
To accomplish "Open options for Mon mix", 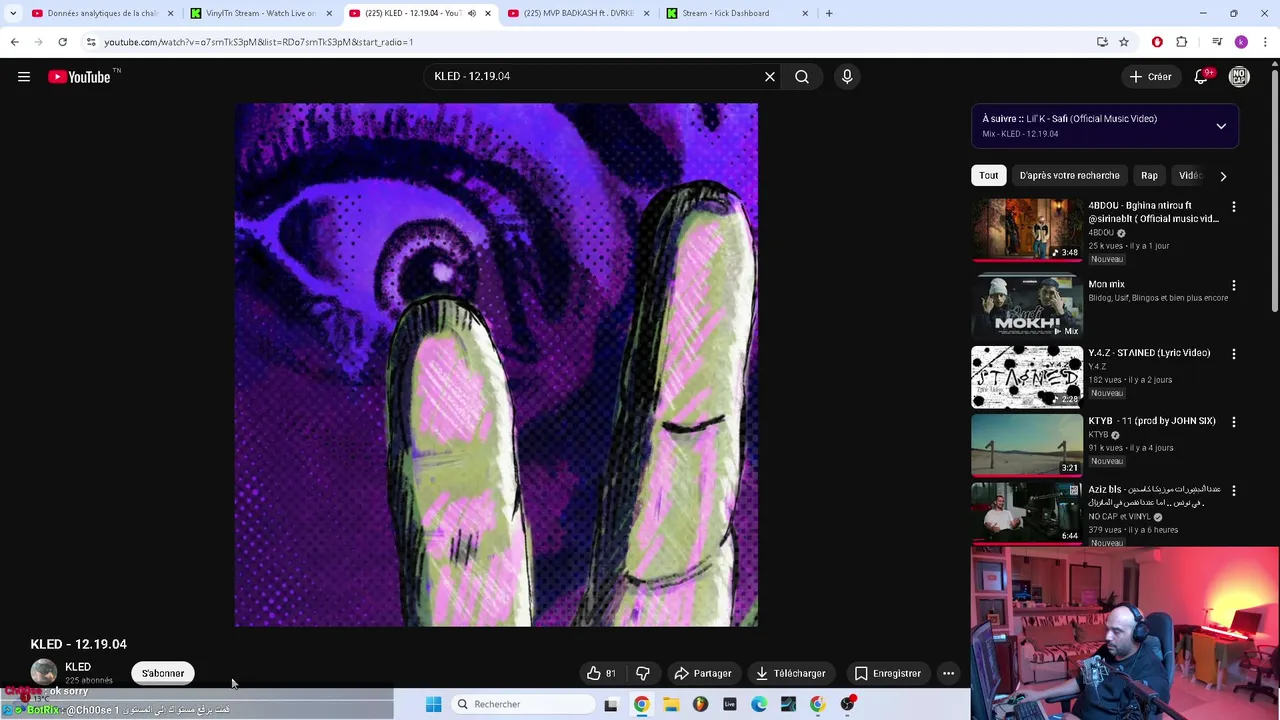I will (1233, 286).
